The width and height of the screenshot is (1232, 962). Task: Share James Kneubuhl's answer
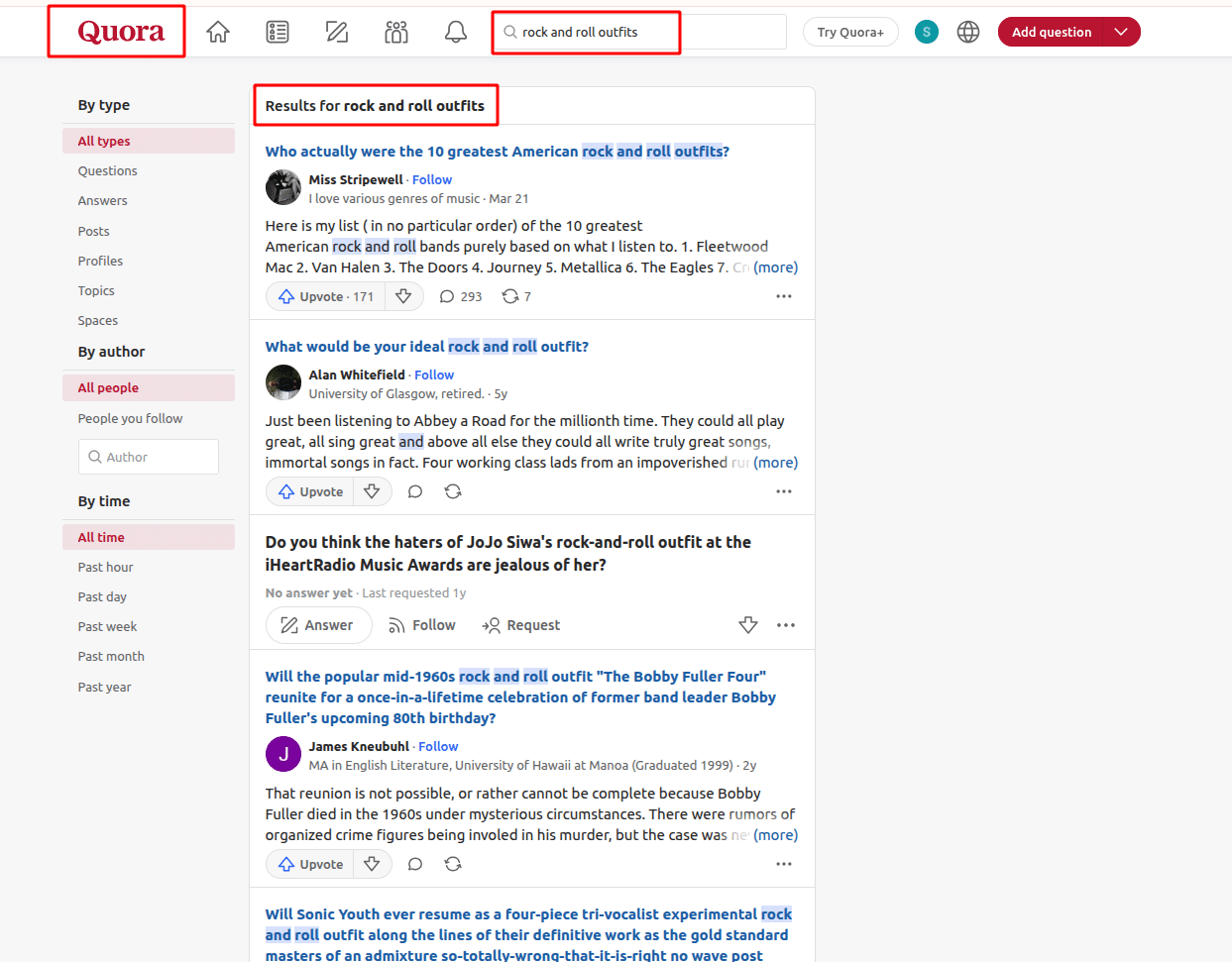pyautogui.click(x=453, y=864)
